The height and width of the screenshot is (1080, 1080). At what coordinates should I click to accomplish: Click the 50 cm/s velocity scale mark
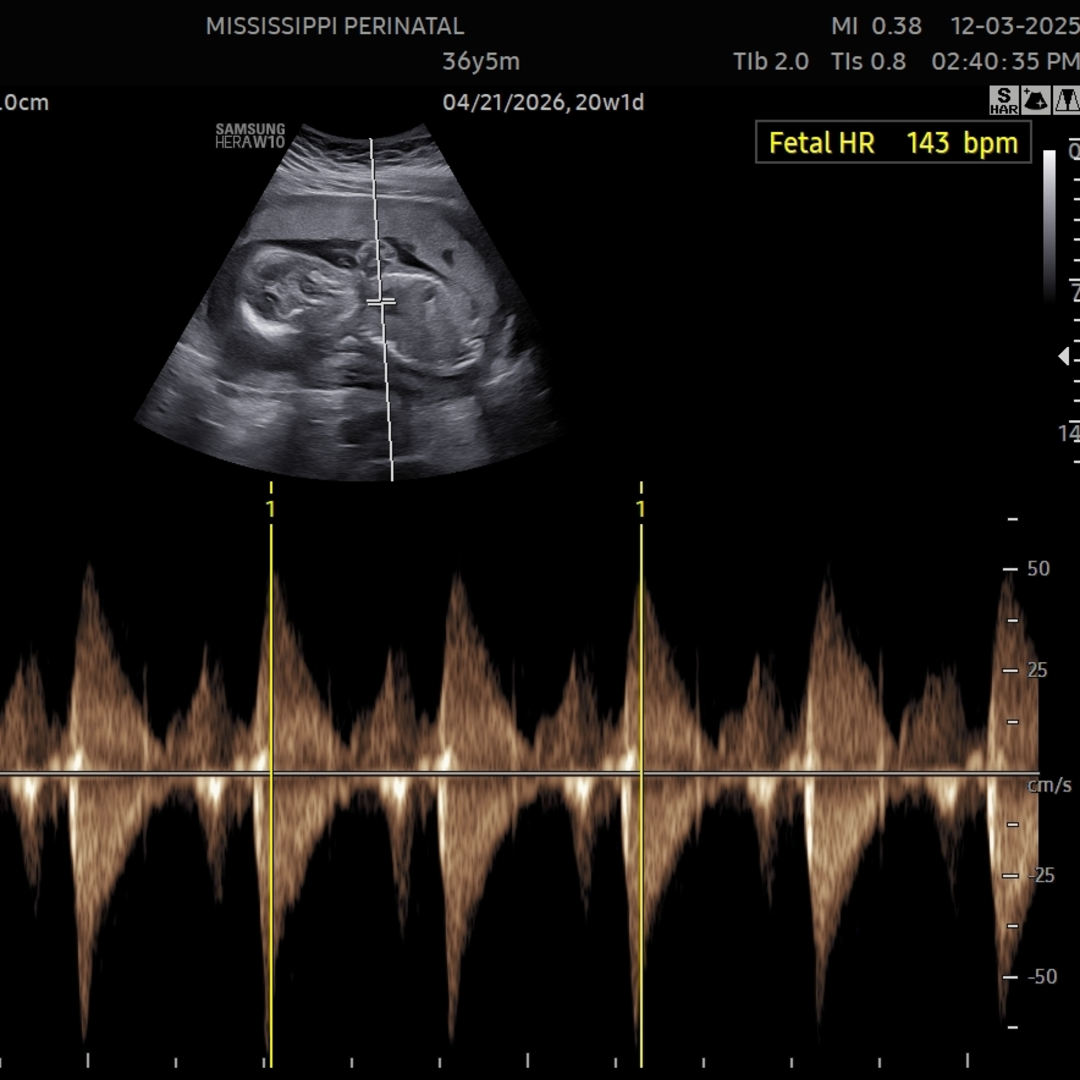1038,569
